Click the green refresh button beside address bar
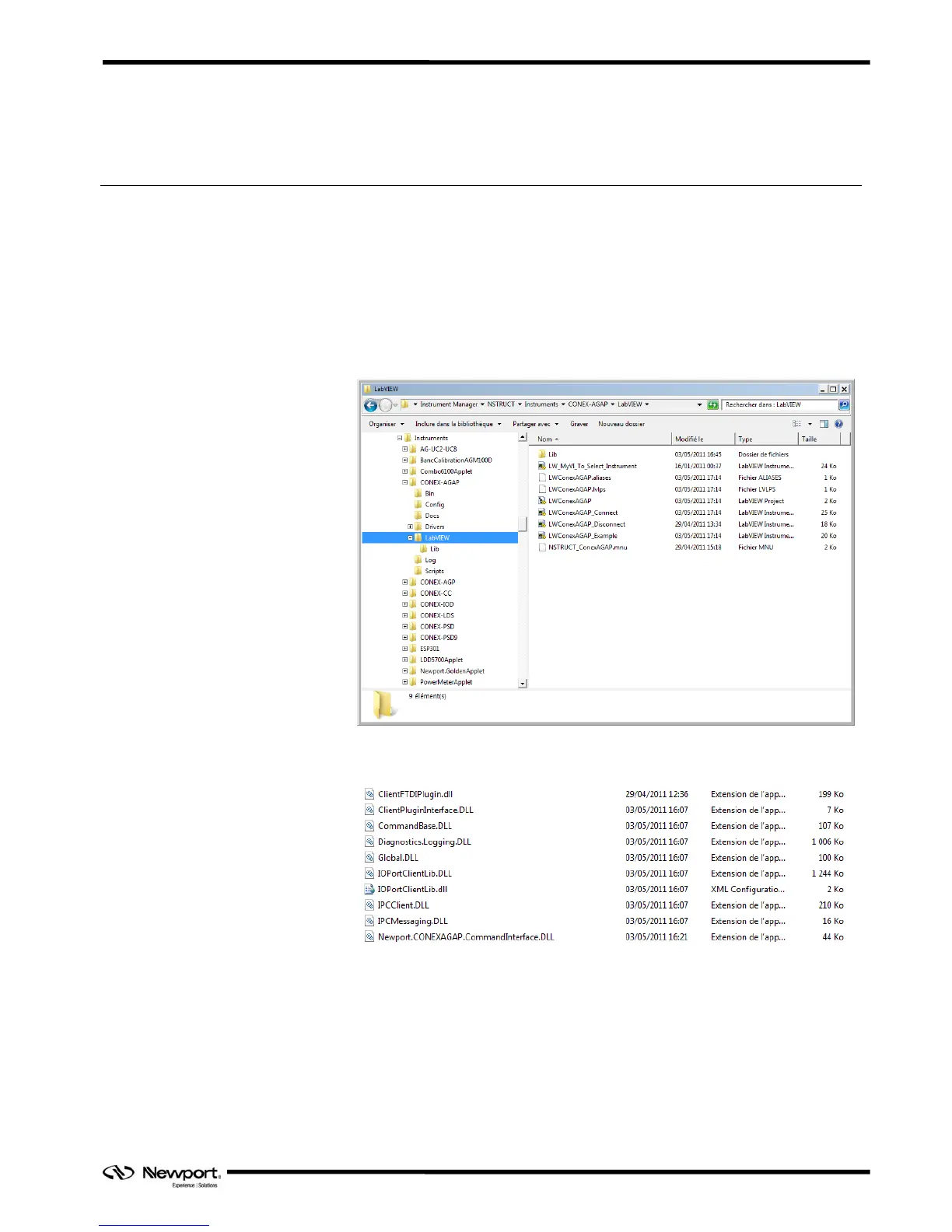 pyautogui.click(x=712, y=404)
